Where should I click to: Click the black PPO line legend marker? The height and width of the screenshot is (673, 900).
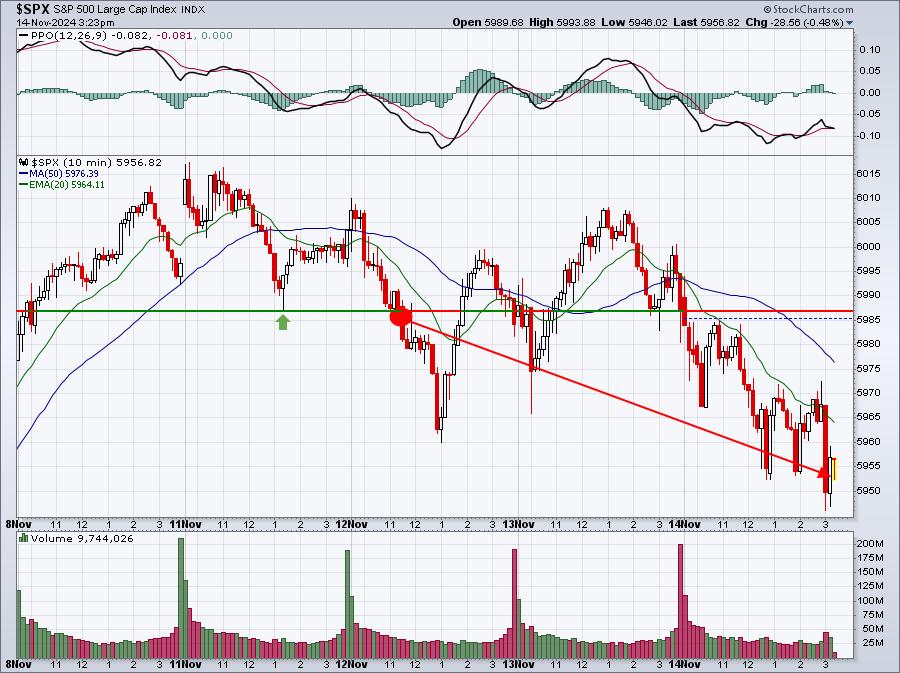[x=24, y=36]
